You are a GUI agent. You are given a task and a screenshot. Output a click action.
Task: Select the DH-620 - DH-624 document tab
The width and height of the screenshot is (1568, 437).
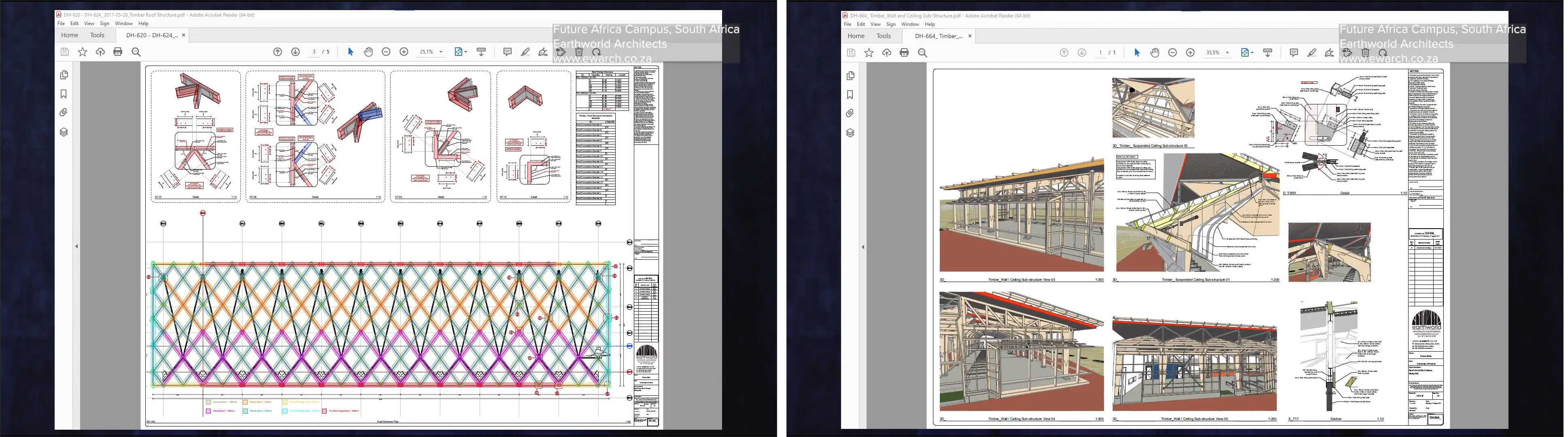(151, 35)
